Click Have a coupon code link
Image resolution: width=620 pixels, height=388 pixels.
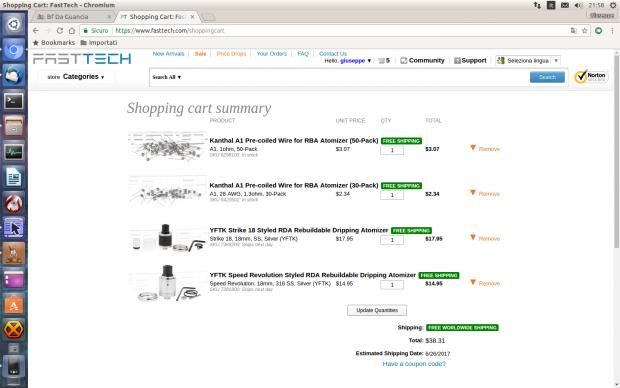tap(414, 364)
